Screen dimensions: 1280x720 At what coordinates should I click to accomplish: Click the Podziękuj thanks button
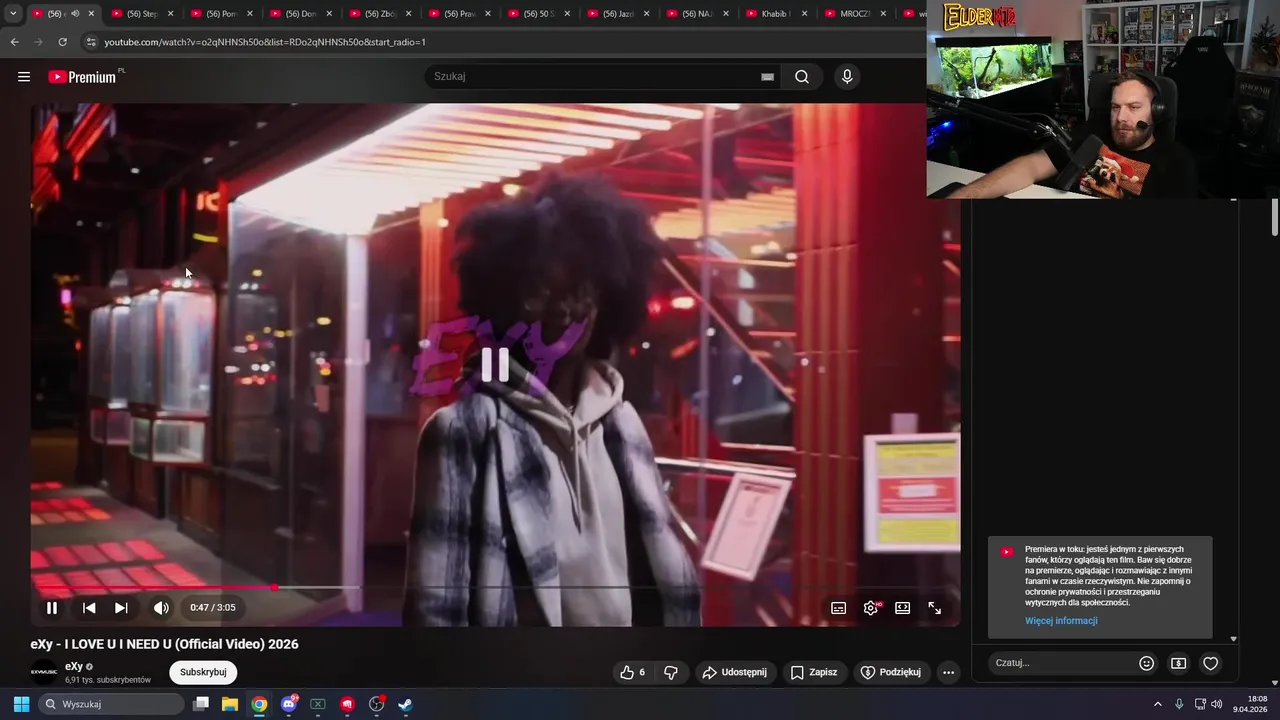pyautogui.click(x=890, y=672)
